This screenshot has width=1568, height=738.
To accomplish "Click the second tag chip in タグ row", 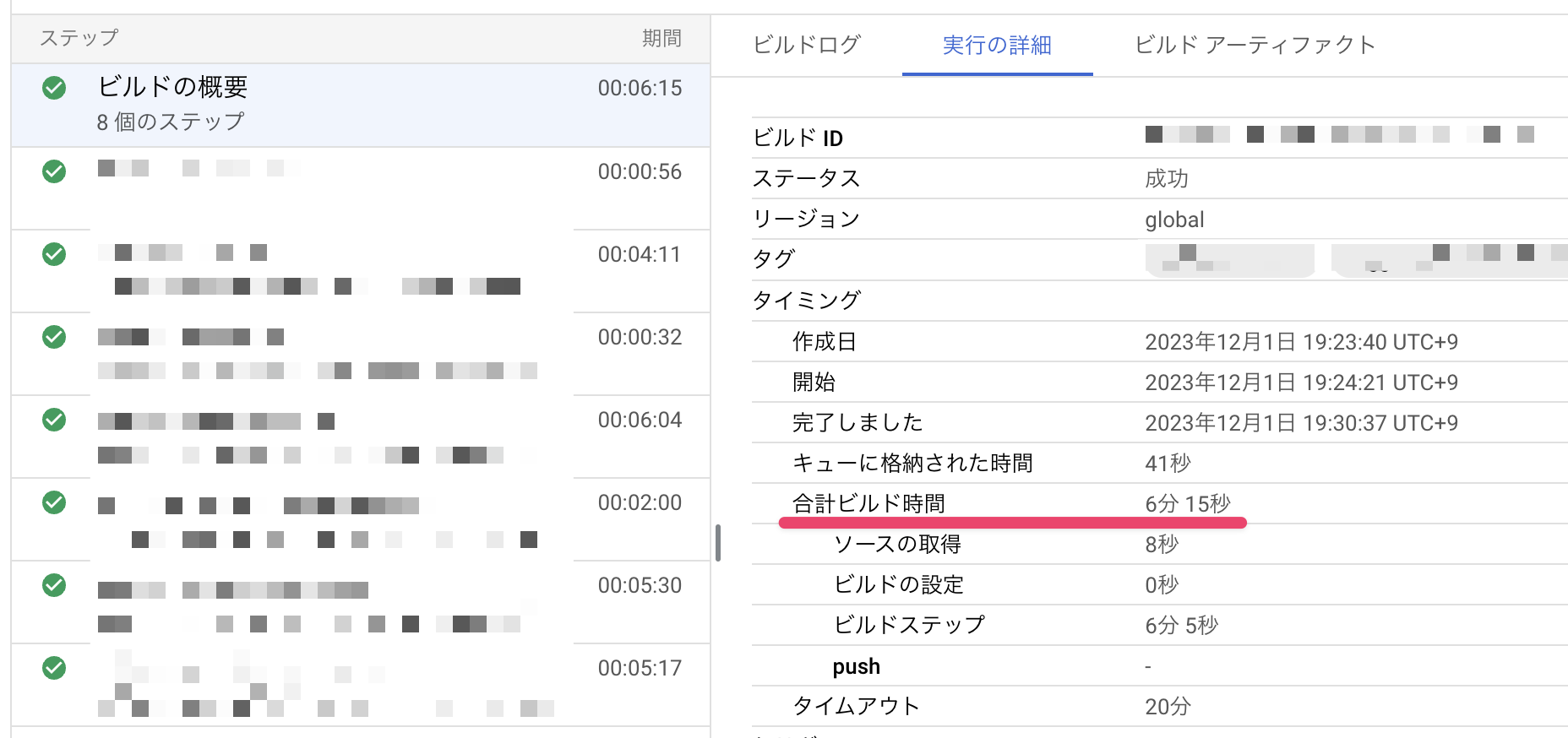I will [1449, 260].
